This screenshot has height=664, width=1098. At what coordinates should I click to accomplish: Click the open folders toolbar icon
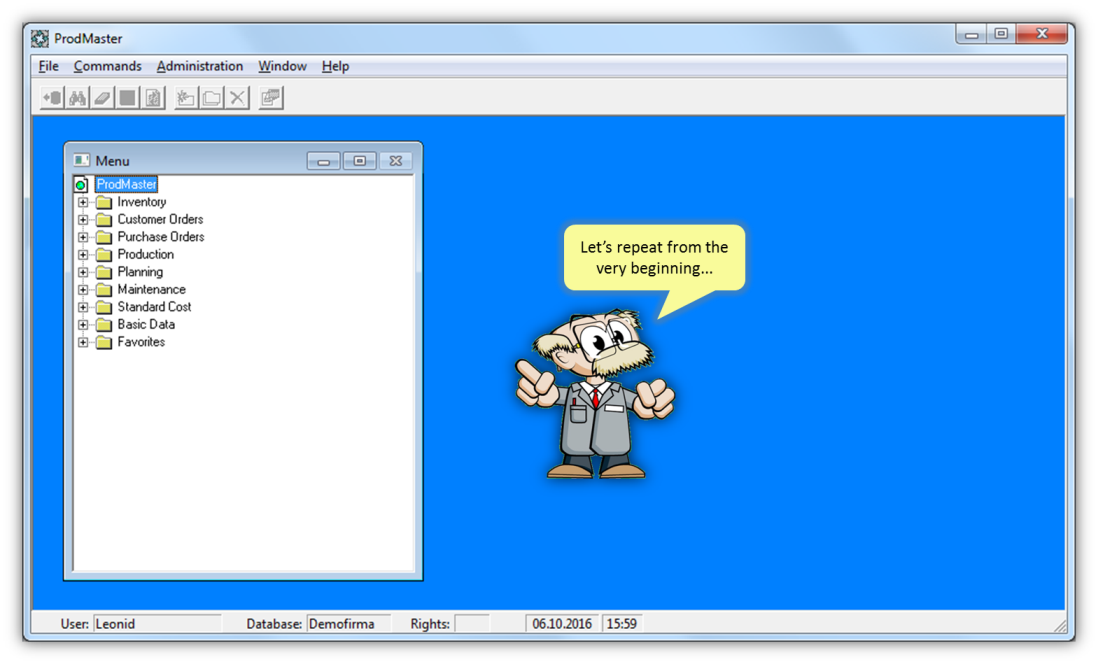211,98
